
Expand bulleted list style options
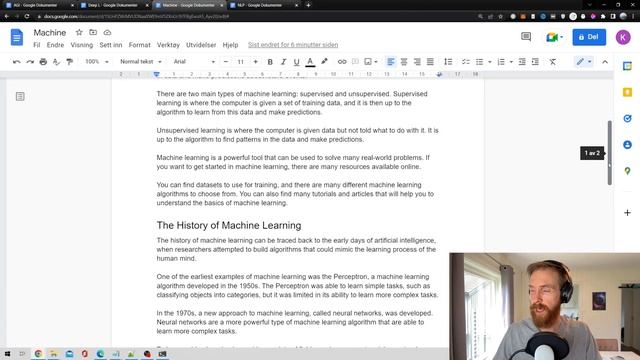489,62
